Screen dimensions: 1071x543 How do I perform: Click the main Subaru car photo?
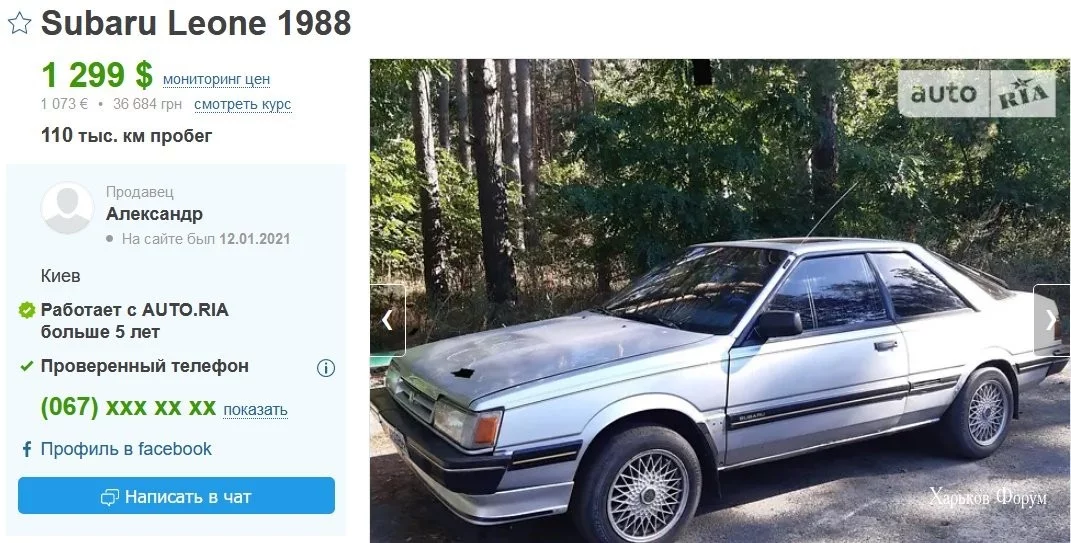[720, 301]
